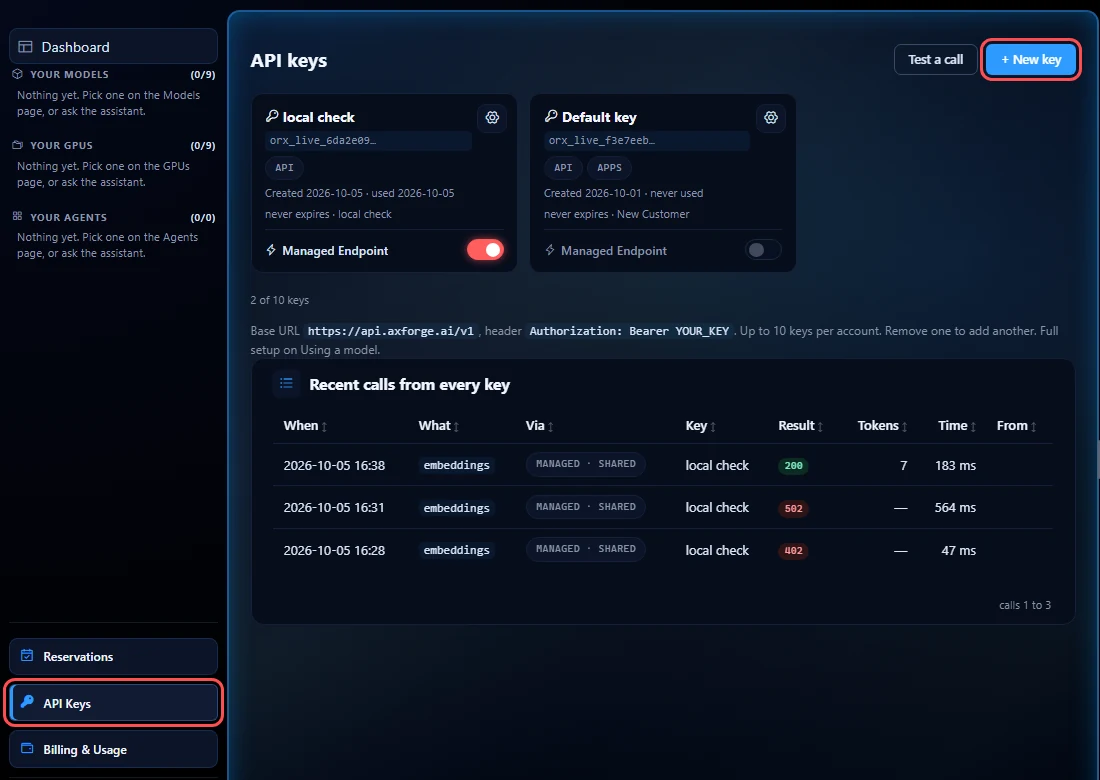Click the Test a call button
The height and width of the screenshot is (780, 1100).
coord(935,60)
